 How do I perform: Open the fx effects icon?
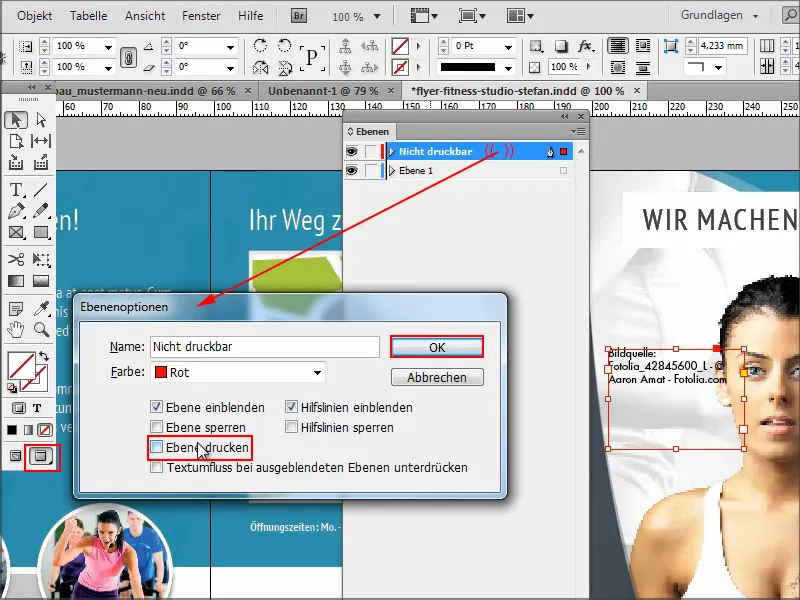coord(586,46)
